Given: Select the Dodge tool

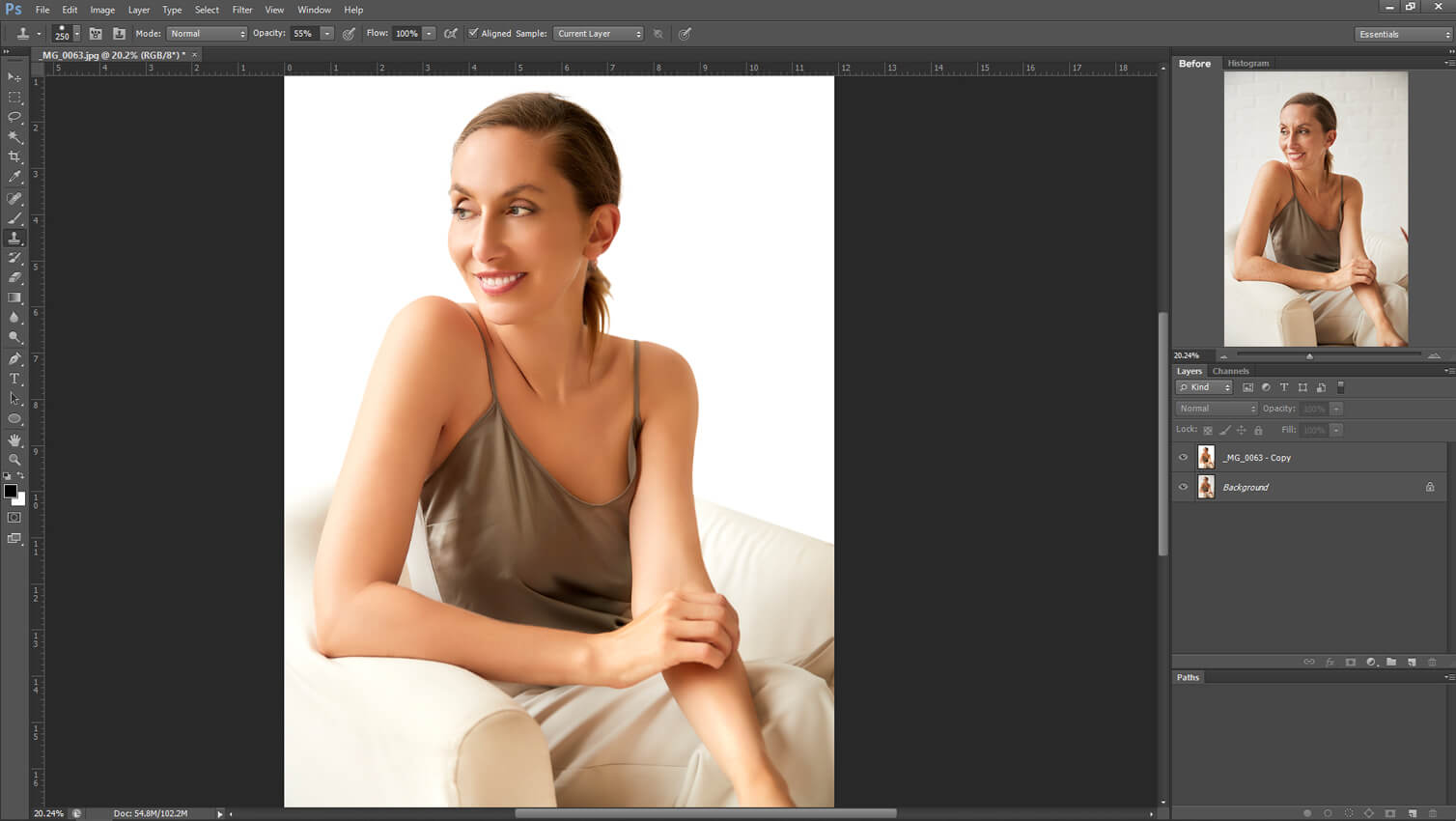Looking at the screenshot, I should (14, 337).
